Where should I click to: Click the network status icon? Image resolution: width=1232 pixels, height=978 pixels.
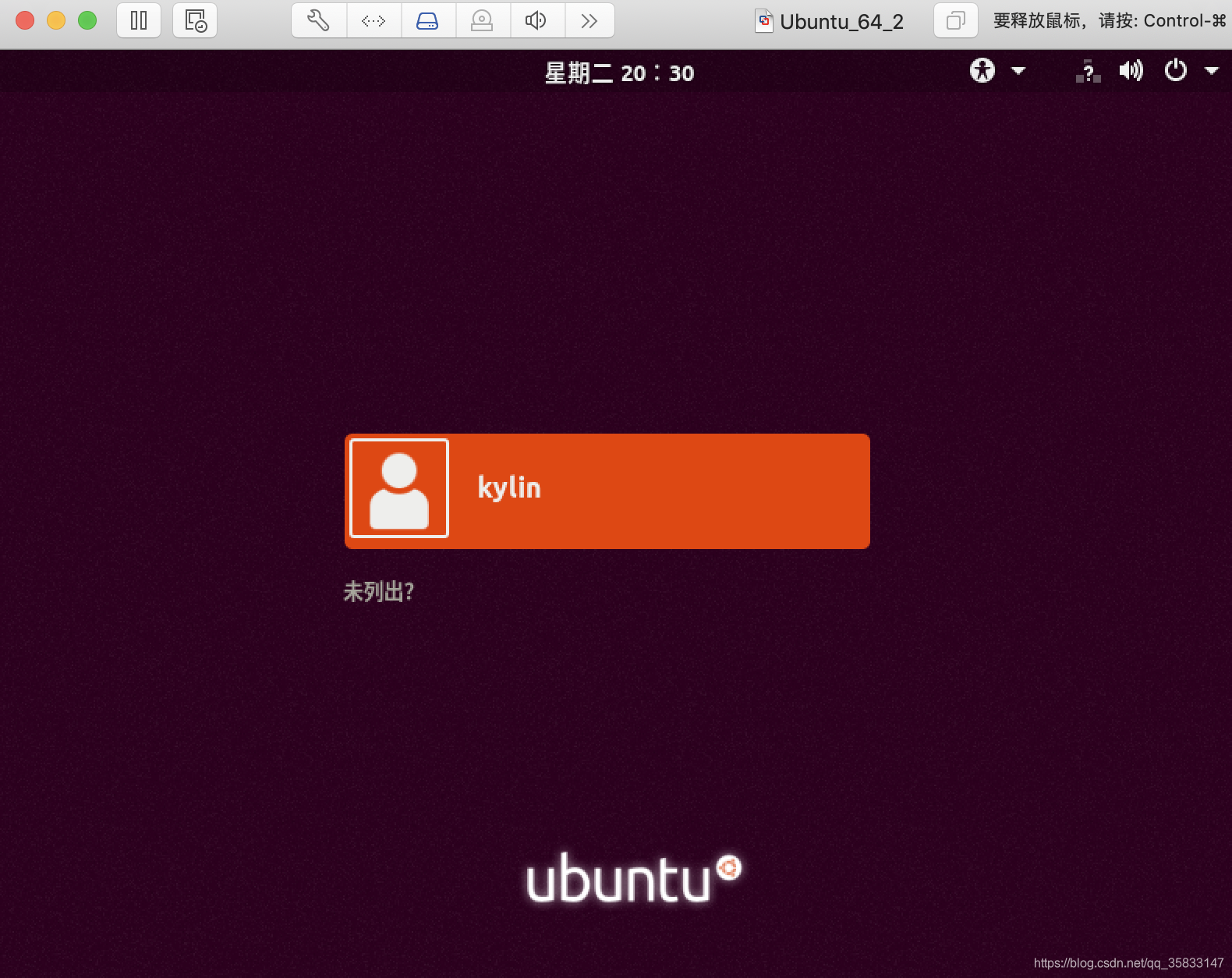click(1089, 72)
